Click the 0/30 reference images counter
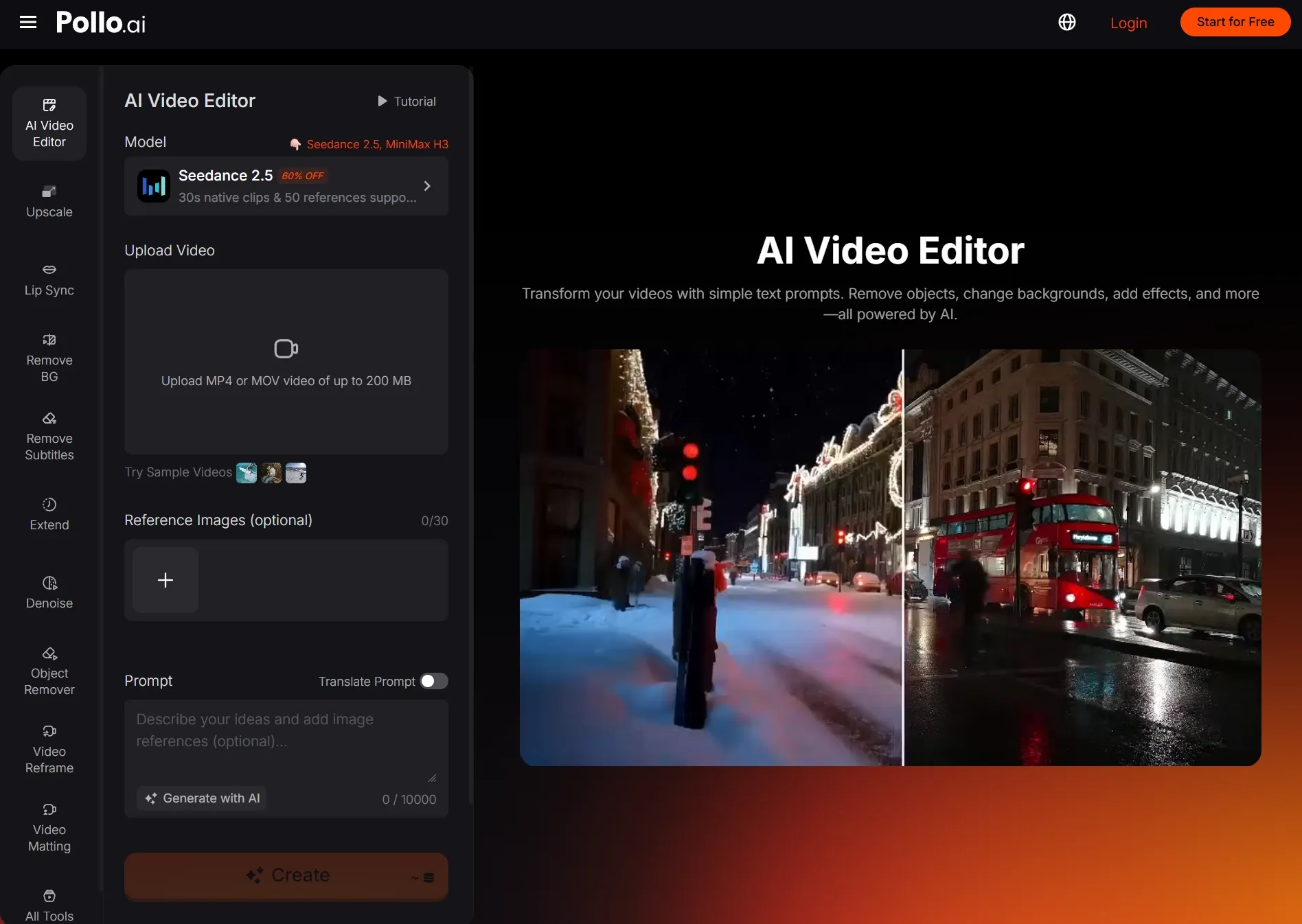 coord(435,521)
